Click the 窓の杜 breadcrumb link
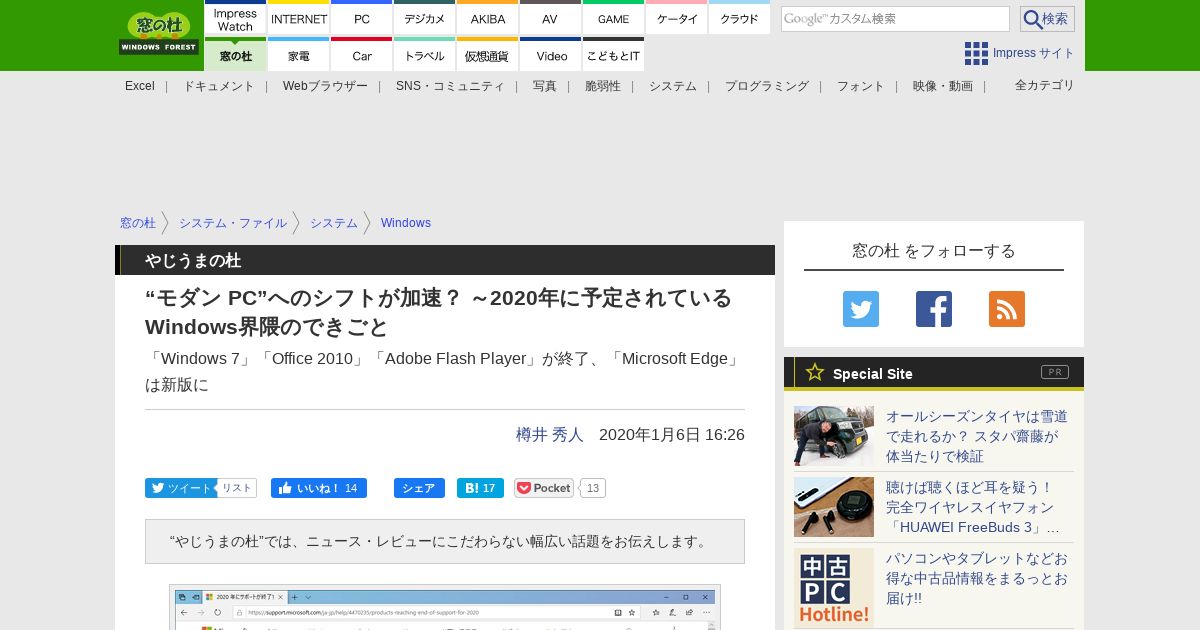Screen dimensions: 1200x630 (138, 223)
